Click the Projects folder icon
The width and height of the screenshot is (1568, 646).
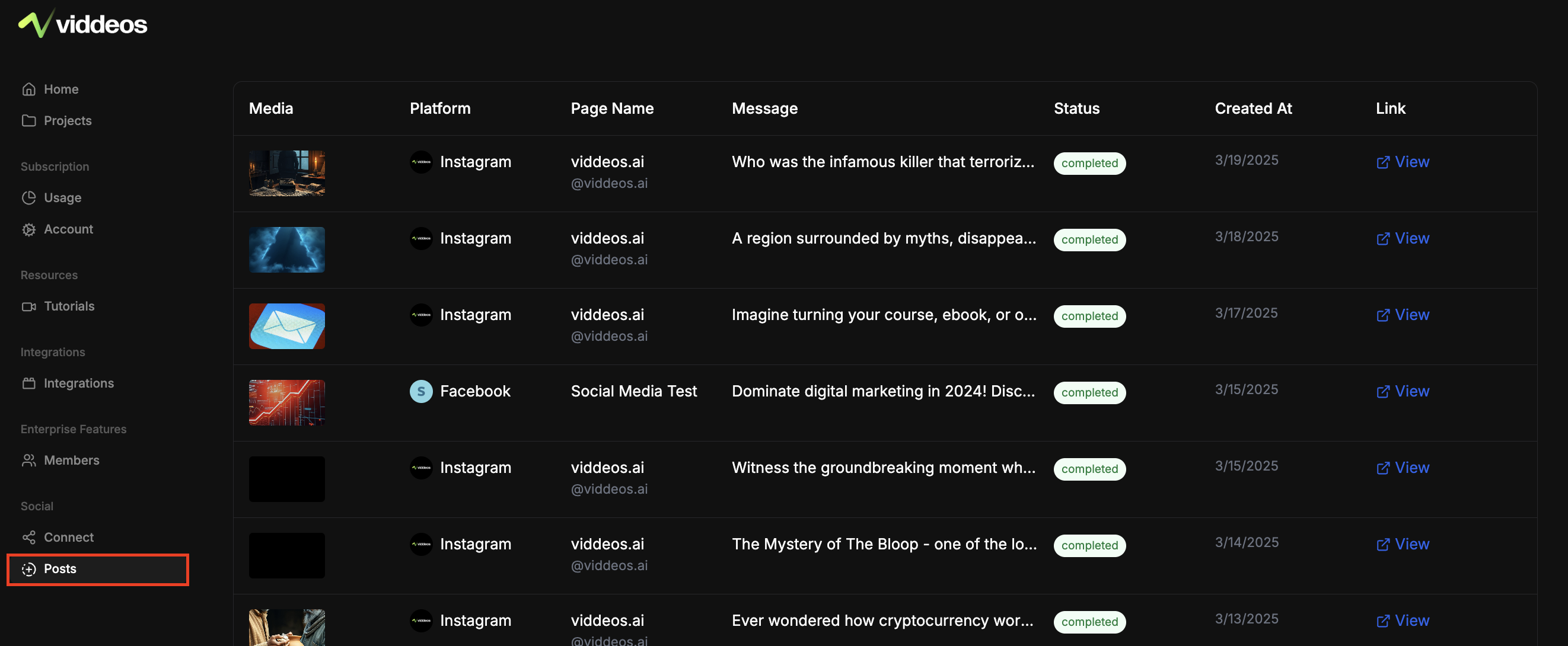coord(28,120)
